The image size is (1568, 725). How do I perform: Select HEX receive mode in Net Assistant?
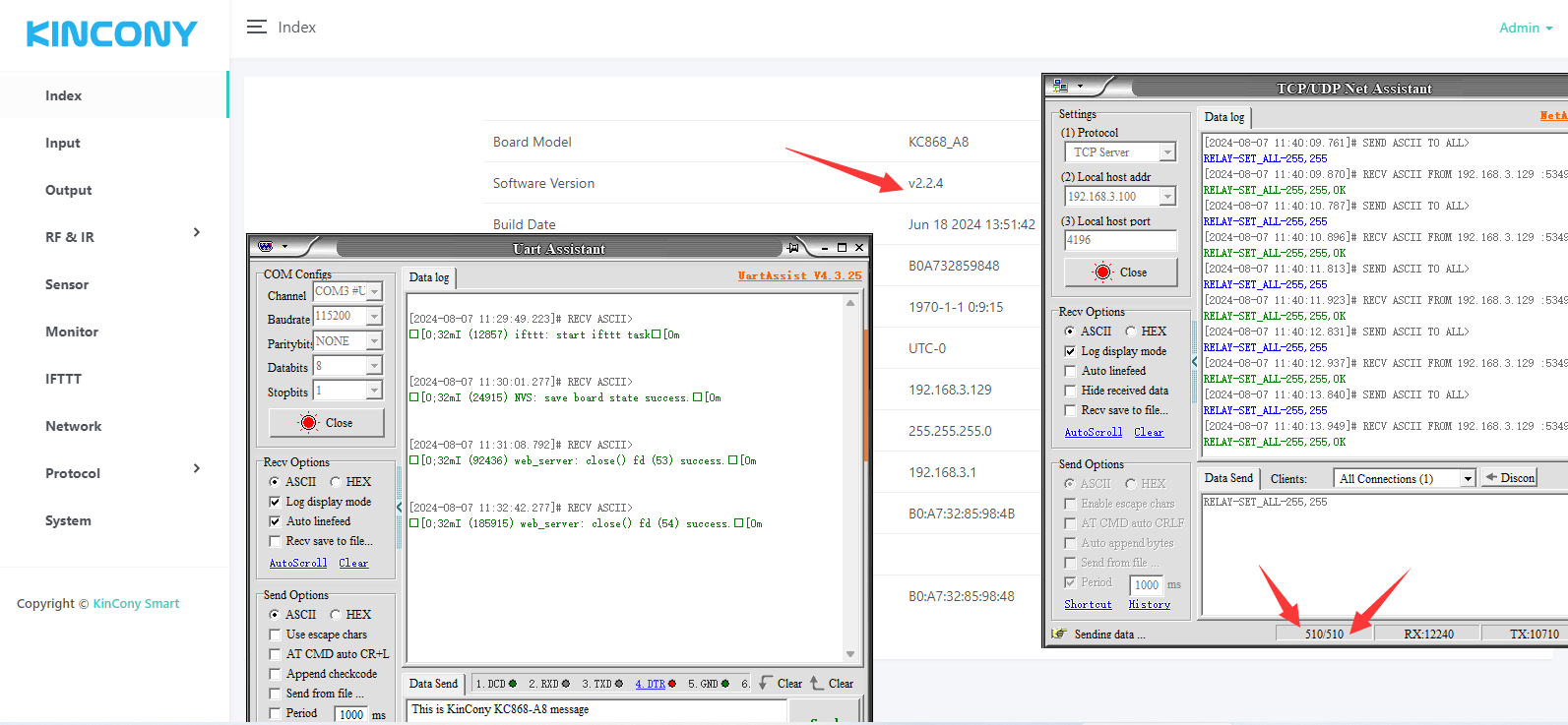point(1131,332)
